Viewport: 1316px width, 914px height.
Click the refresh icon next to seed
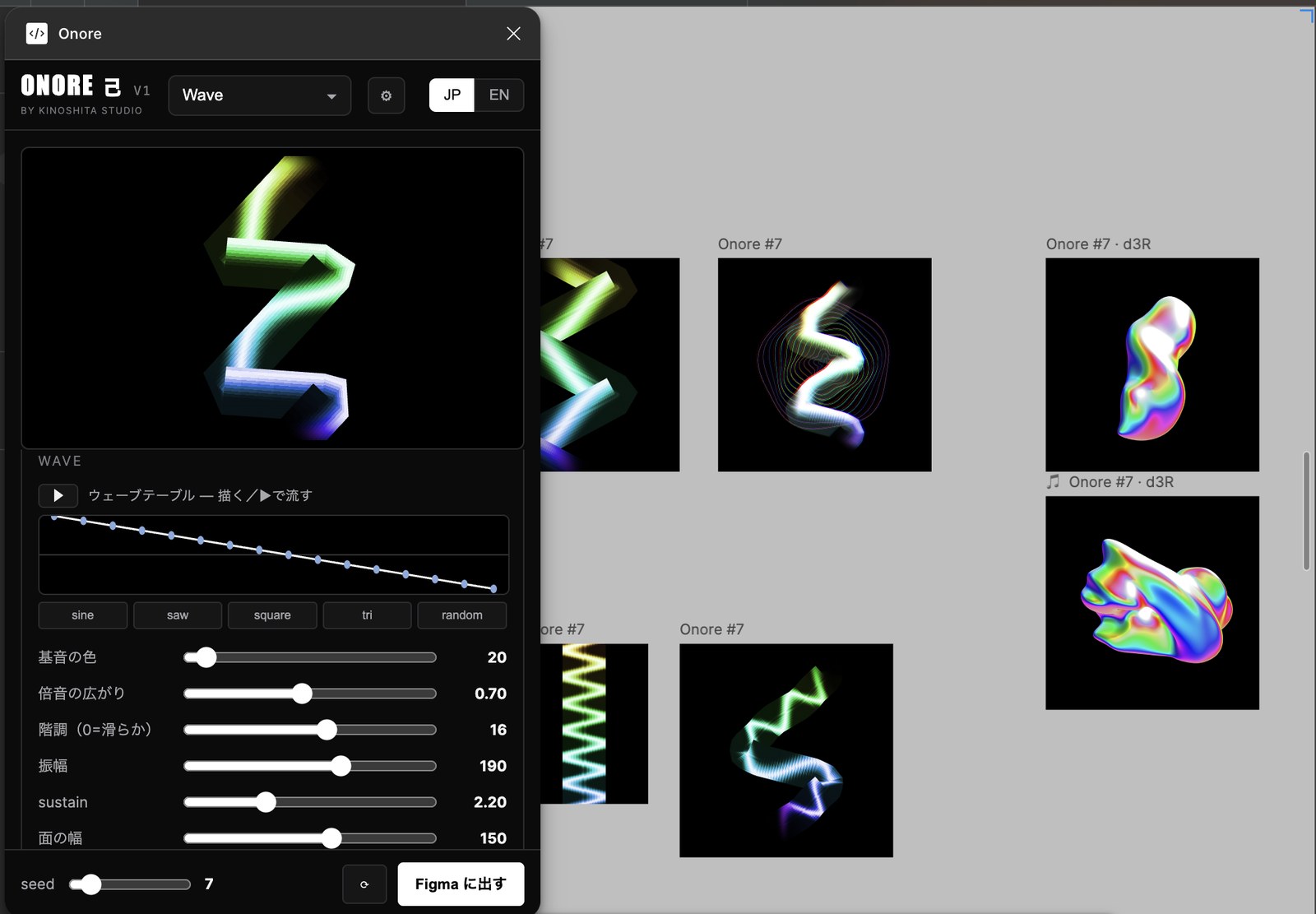tap(364, 884)
